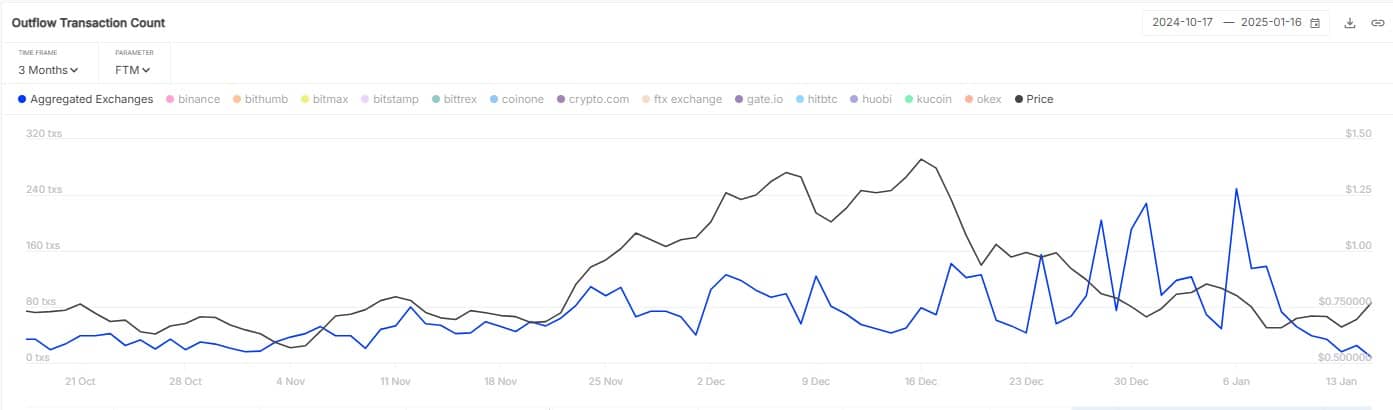This screenshot has height=410, width=1393.
Task: Click the start date 2024-10-17 field
Action: pyautogui.click(x=1184, y=23)
